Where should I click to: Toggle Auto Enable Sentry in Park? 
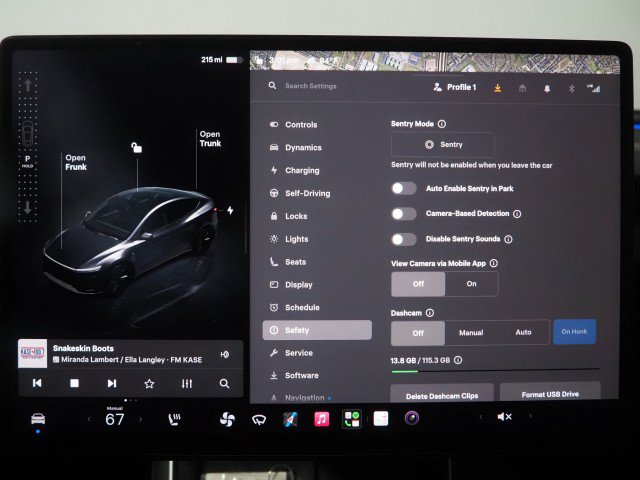pyautogui.click(x=404, y=189)
